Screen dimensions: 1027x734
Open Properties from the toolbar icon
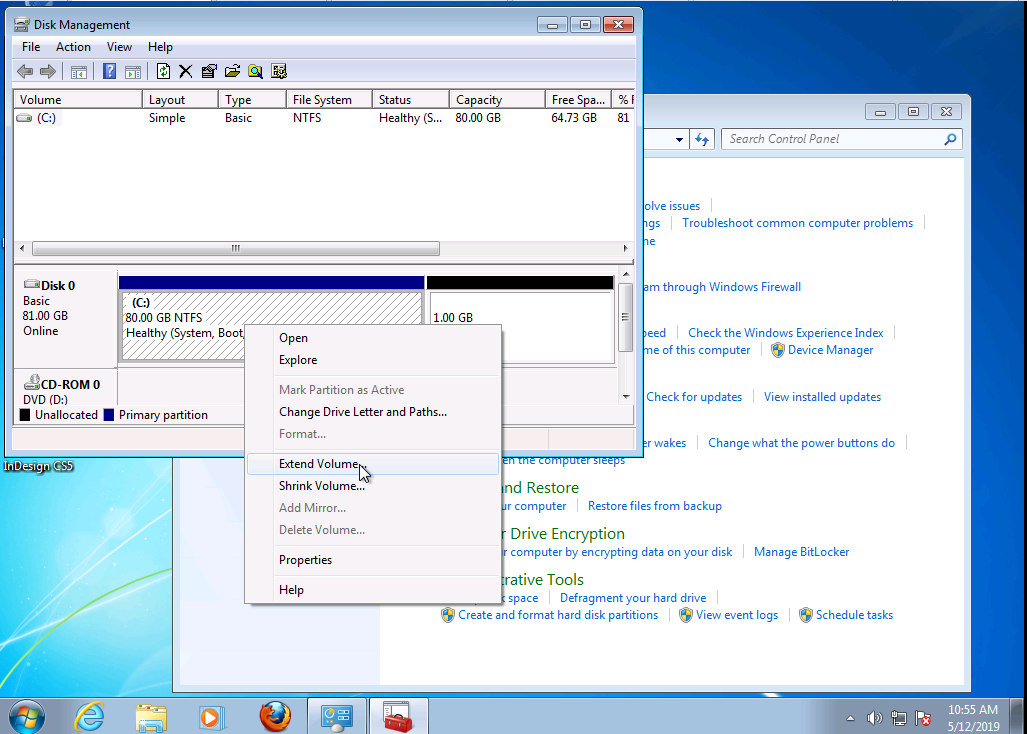(209, 71)
